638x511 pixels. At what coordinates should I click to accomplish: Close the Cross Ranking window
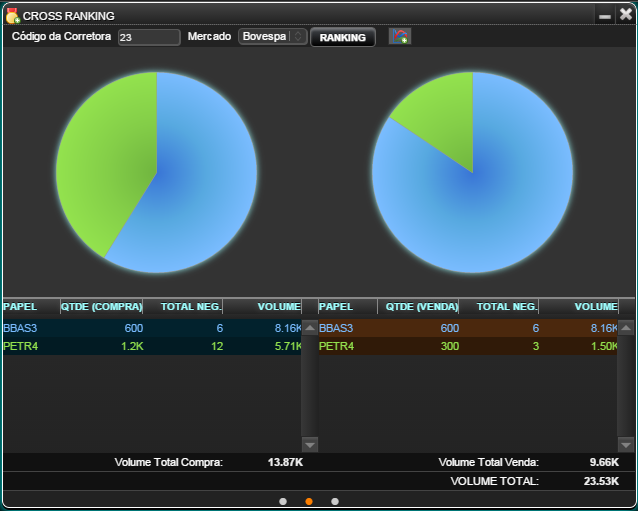point(625,15)
